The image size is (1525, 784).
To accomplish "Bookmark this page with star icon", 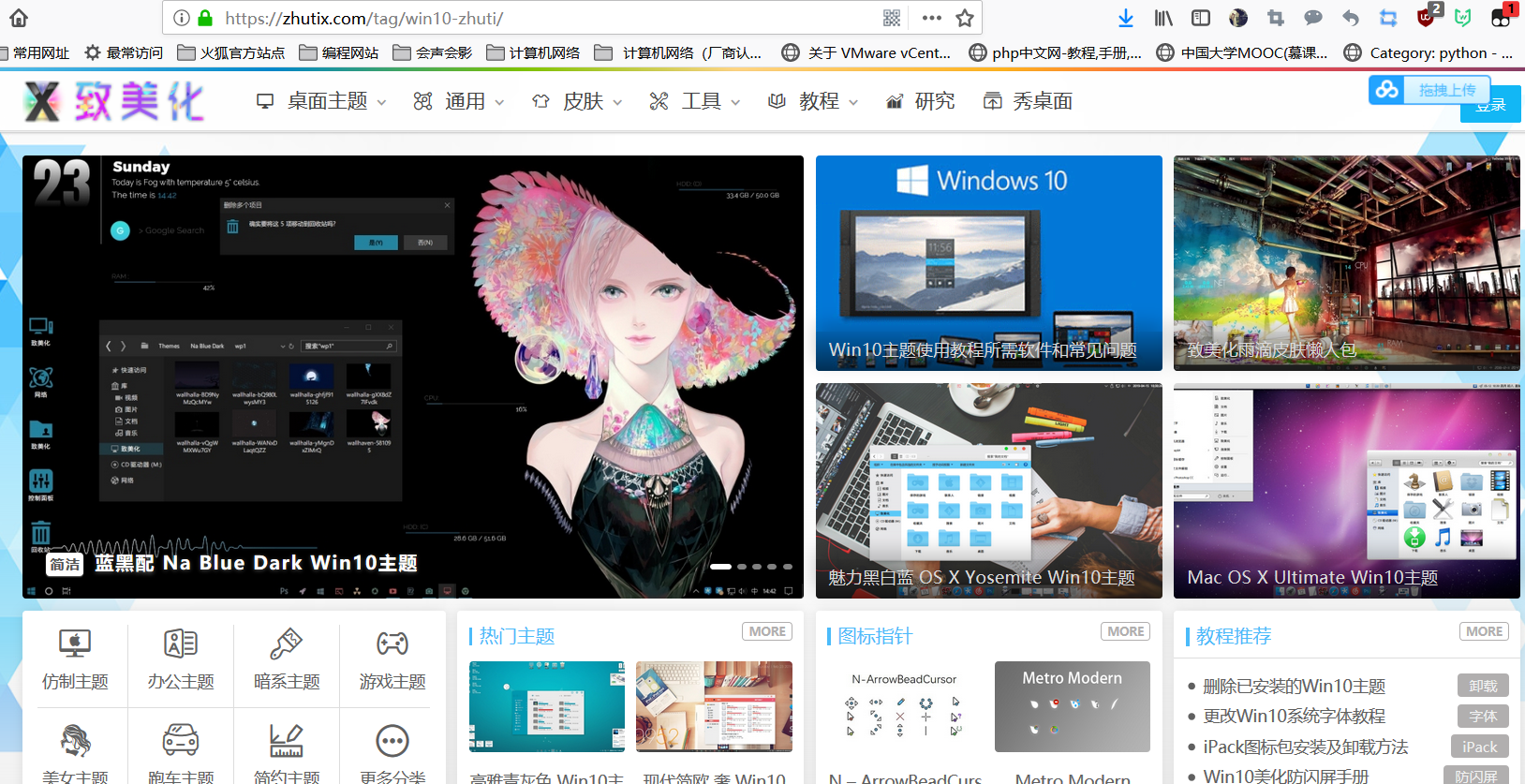I will point(965,18).
